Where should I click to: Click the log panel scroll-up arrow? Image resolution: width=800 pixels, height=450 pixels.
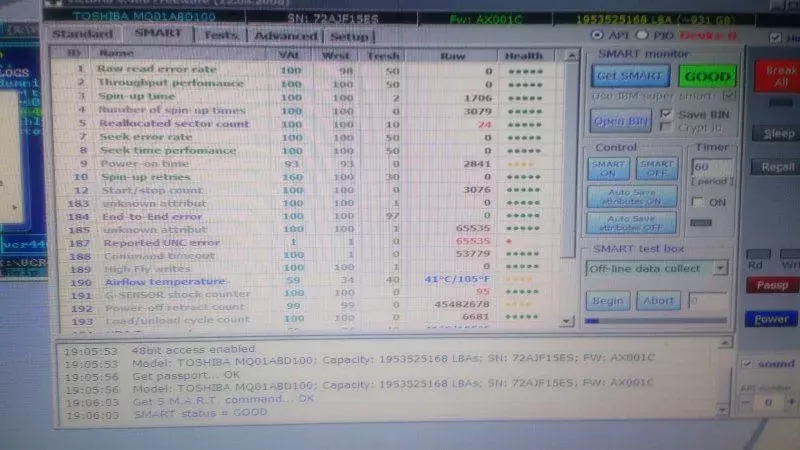724,343
